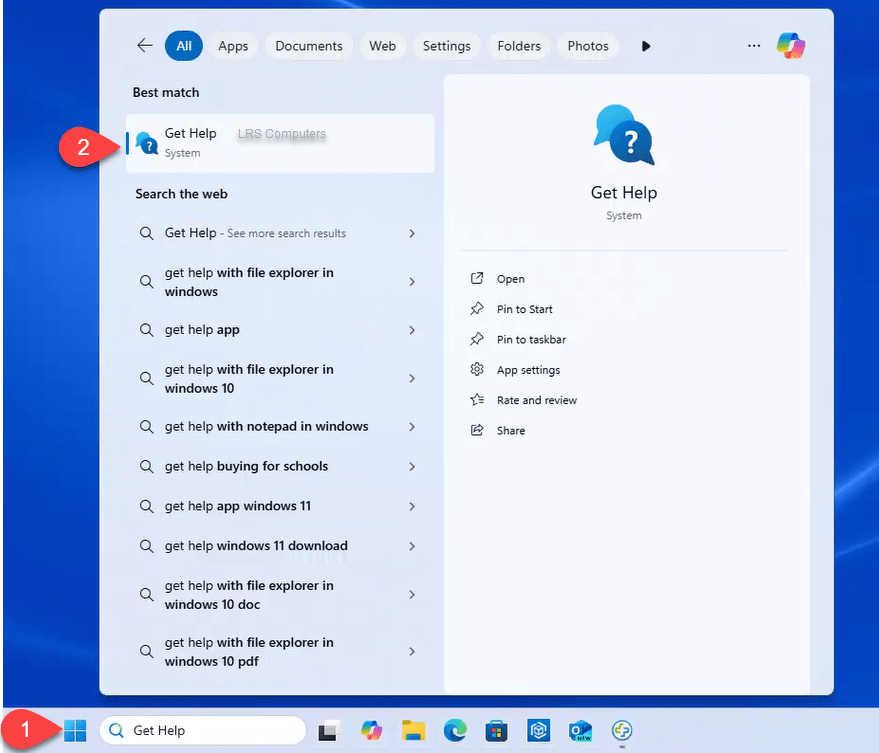Screen dimensions: 879x753
Task: Open the three-dot more options menu
Action: click(754, 46)
